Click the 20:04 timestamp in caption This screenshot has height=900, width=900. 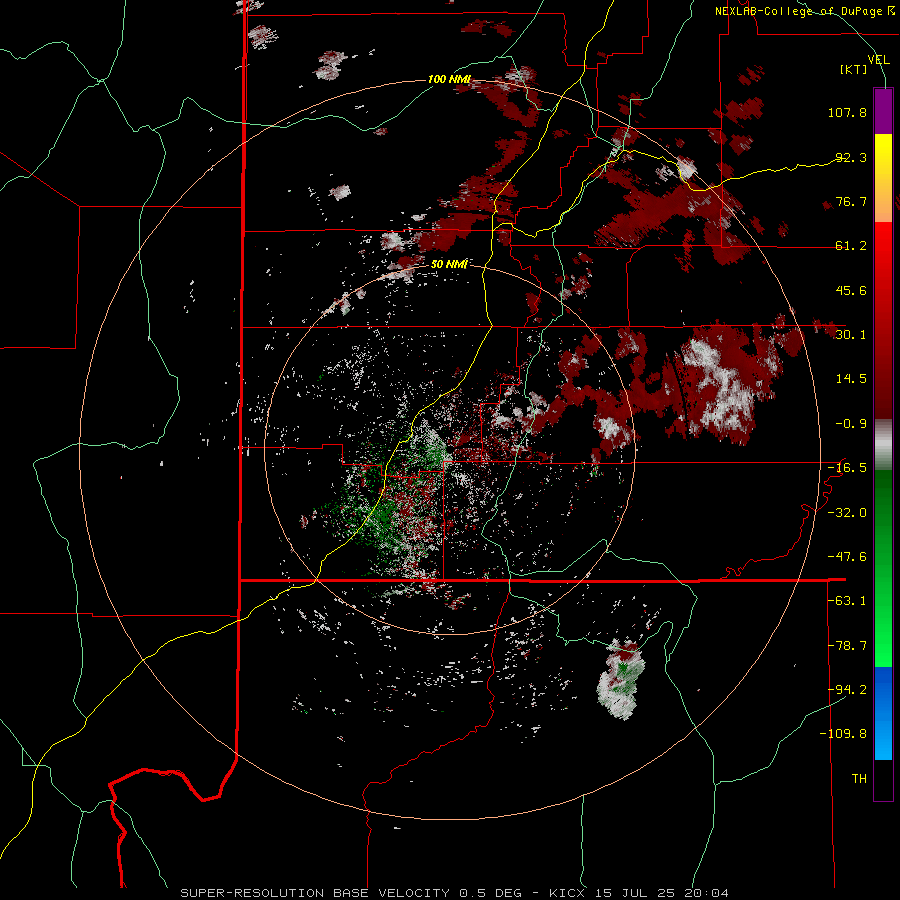pyautogui.click(x=707, y=893)
